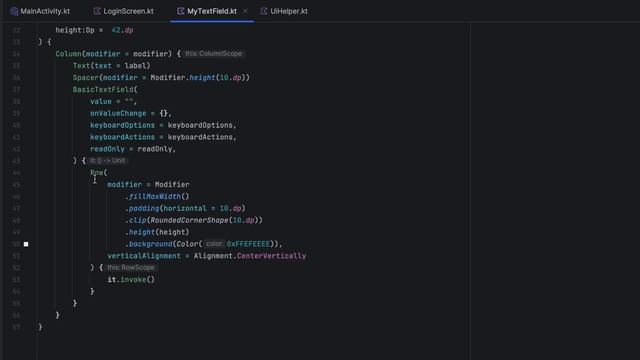Click the 'readOnly' named argument
This screenshot has width=640, height=360.
tap(107, 149)
